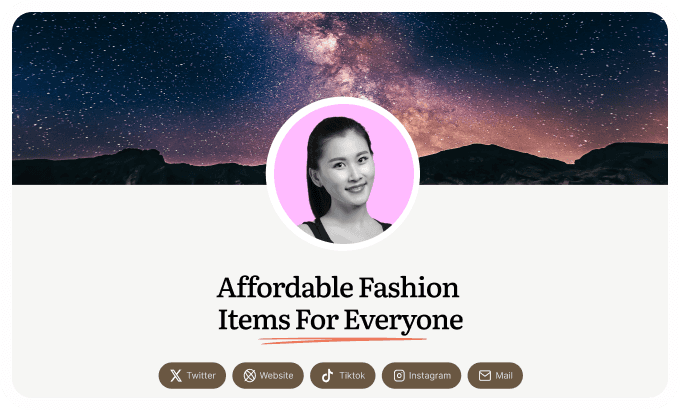680x410 pixels.
Task: Click the bright Milky Way core
Action: pos(323,46)
